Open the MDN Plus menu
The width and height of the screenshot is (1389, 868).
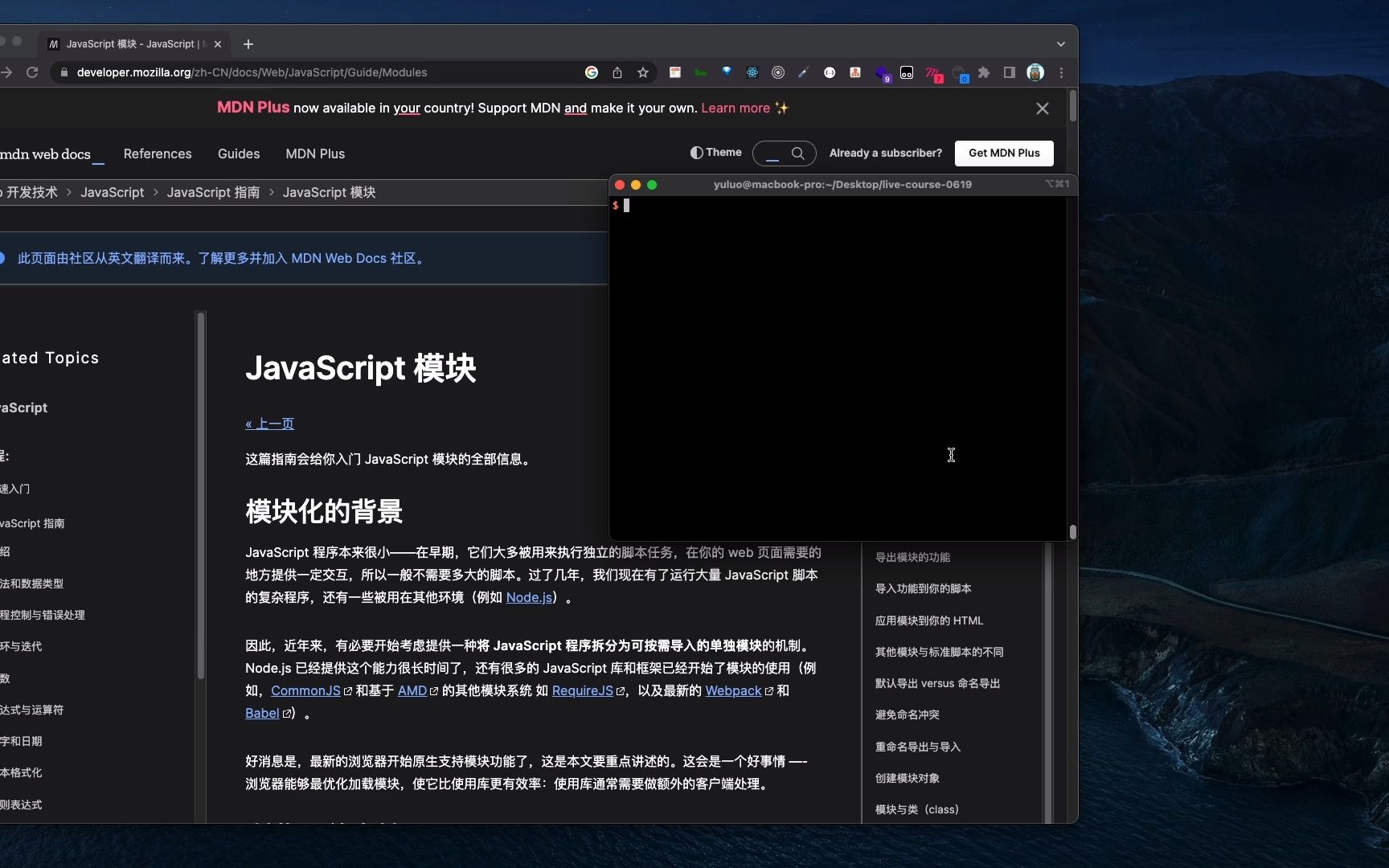[x=315, y=154]
